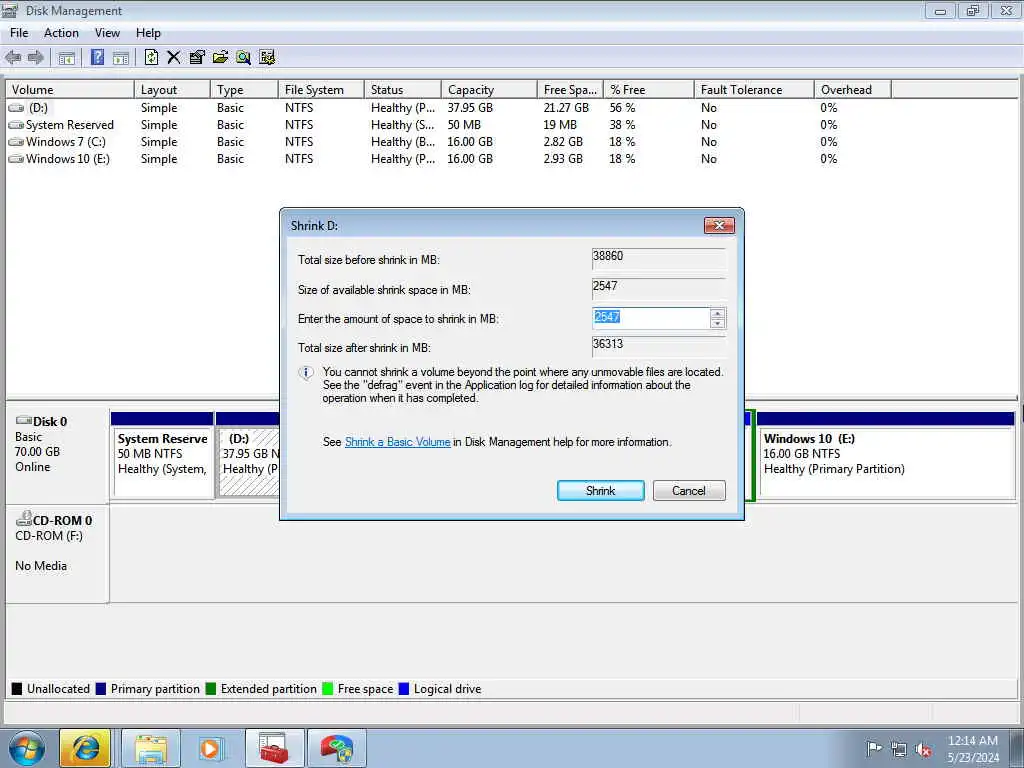Open Help with the blue question mark icon

[x=97, y=57]
